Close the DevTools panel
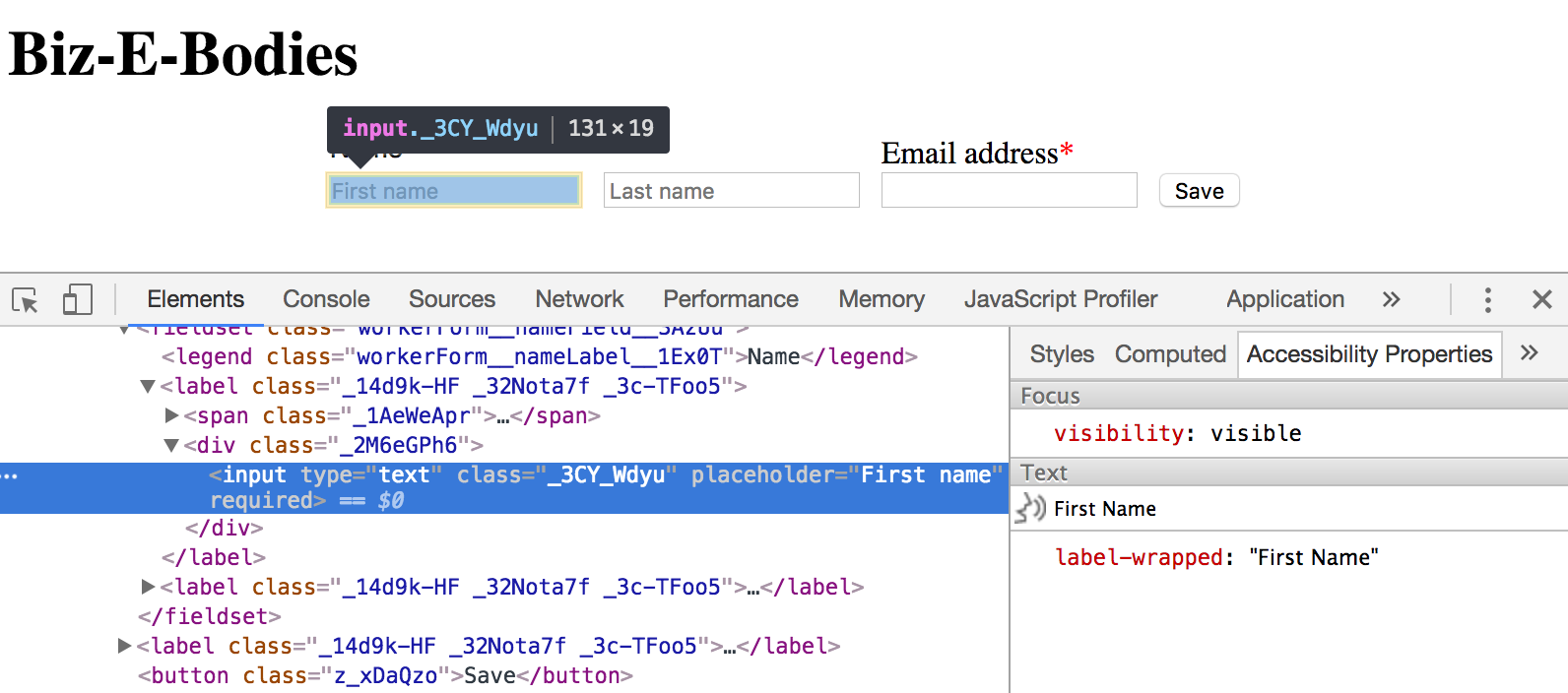The height and width of the screenshot is (693, 1568). pyautogui.click(x=1542, y=299)
